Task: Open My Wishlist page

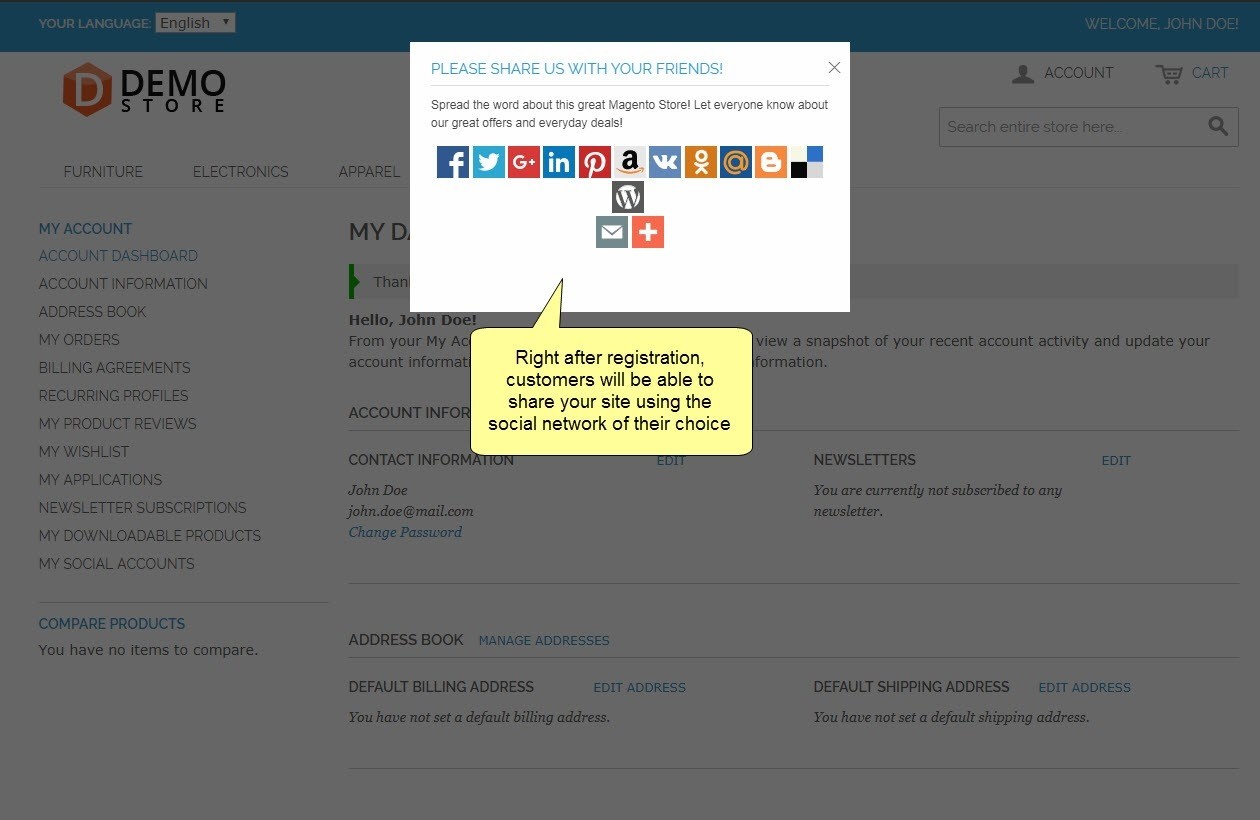Action: click(84, 452)
